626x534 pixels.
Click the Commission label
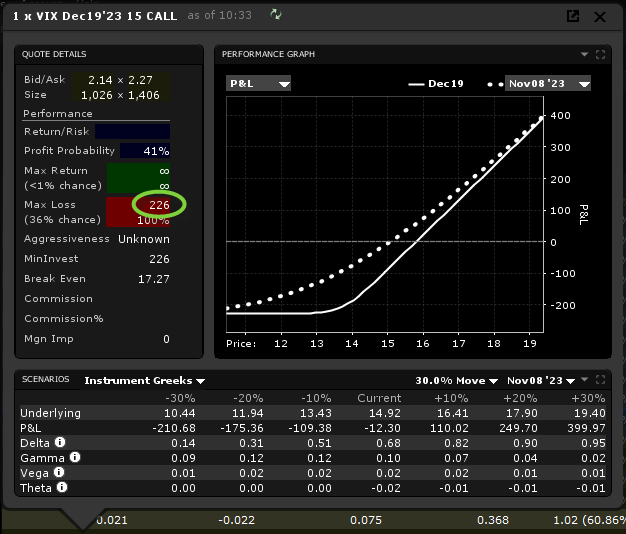tap(58, 299)
